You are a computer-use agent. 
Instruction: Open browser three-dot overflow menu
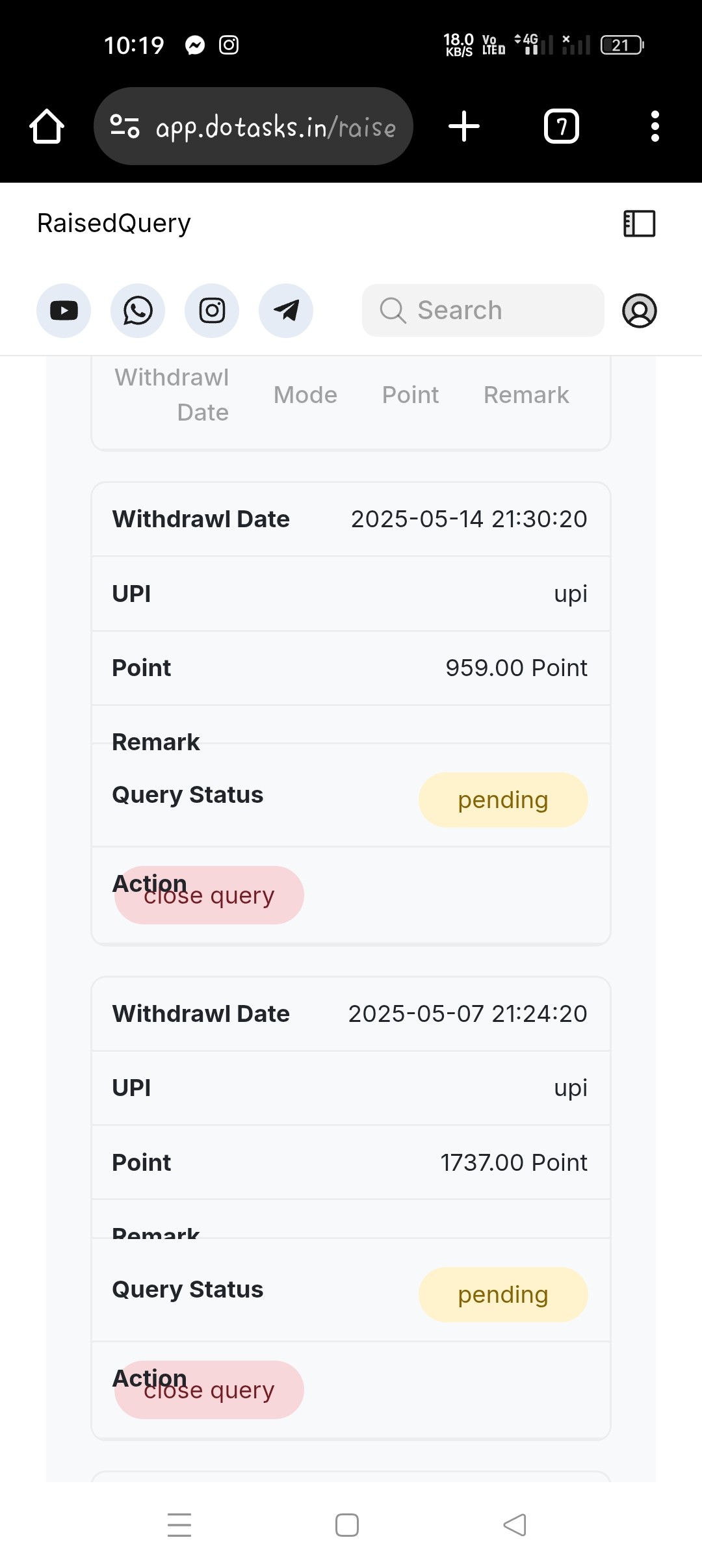point(655,126)
